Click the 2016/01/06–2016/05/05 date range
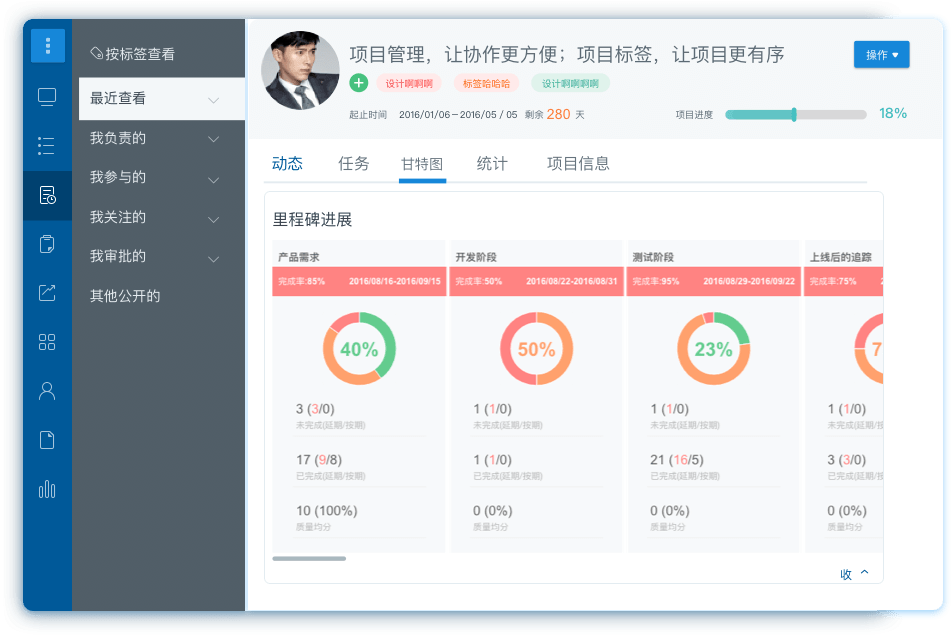The image size is (951, 638). coord(458,115)
